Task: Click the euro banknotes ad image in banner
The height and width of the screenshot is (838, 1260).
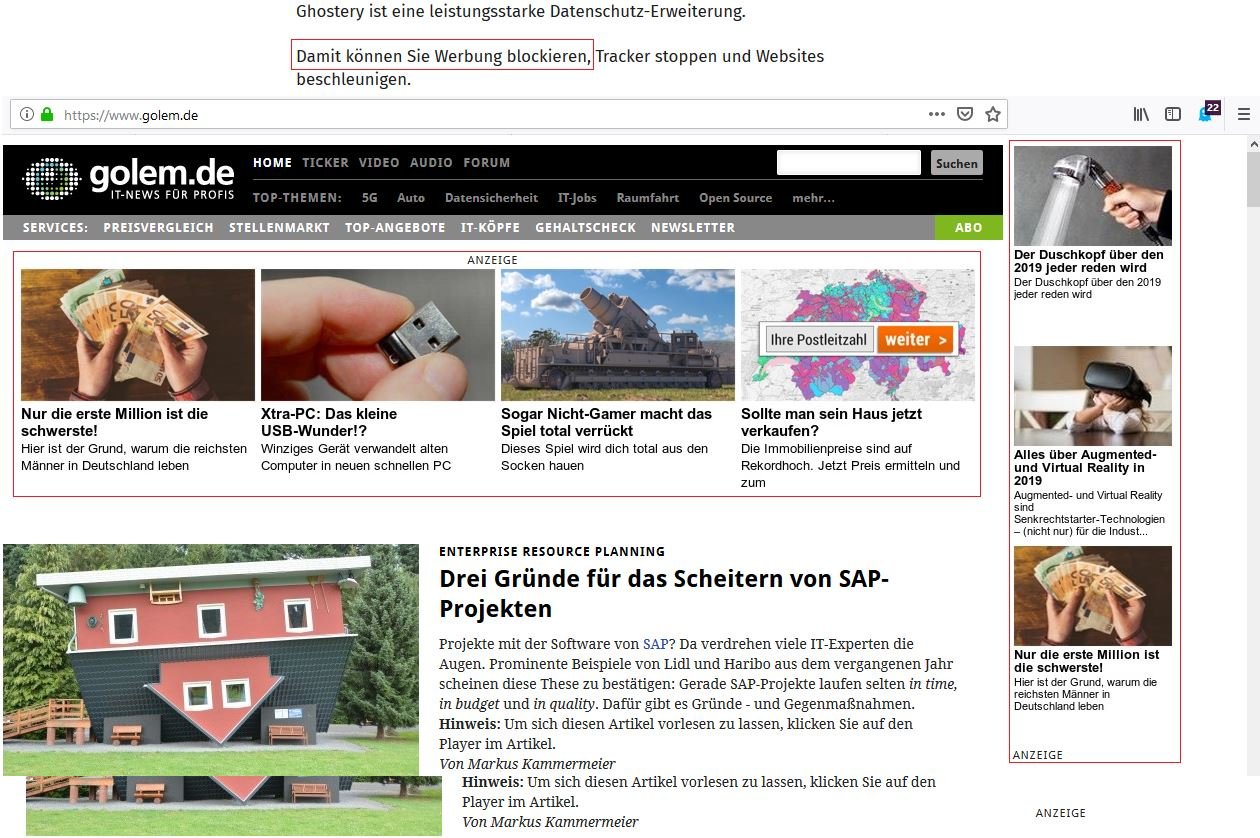Action: (x=138, y=335)
